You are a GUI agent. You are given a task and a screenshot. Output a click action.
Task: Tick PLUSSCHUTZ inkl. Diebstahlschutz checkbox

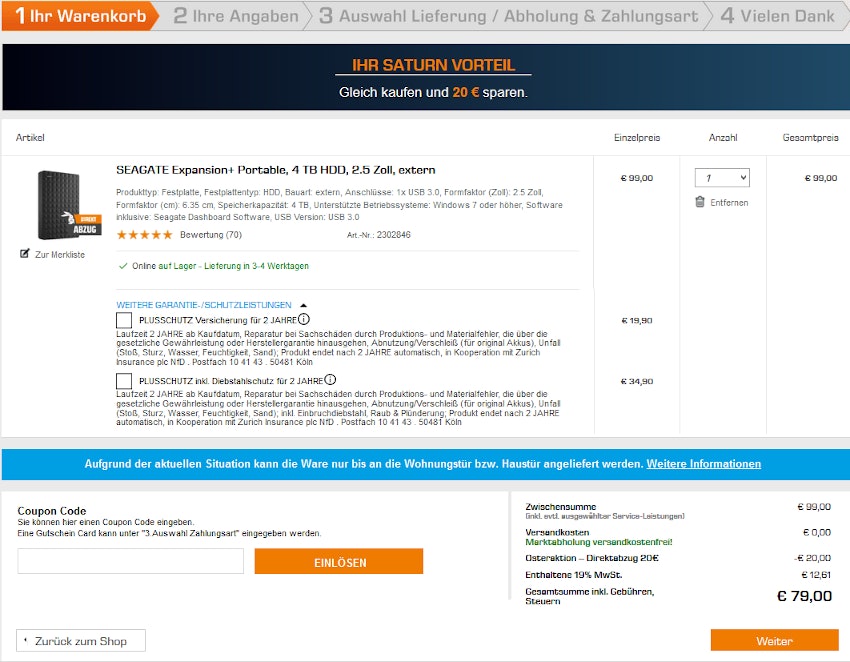tap(124, 381)
